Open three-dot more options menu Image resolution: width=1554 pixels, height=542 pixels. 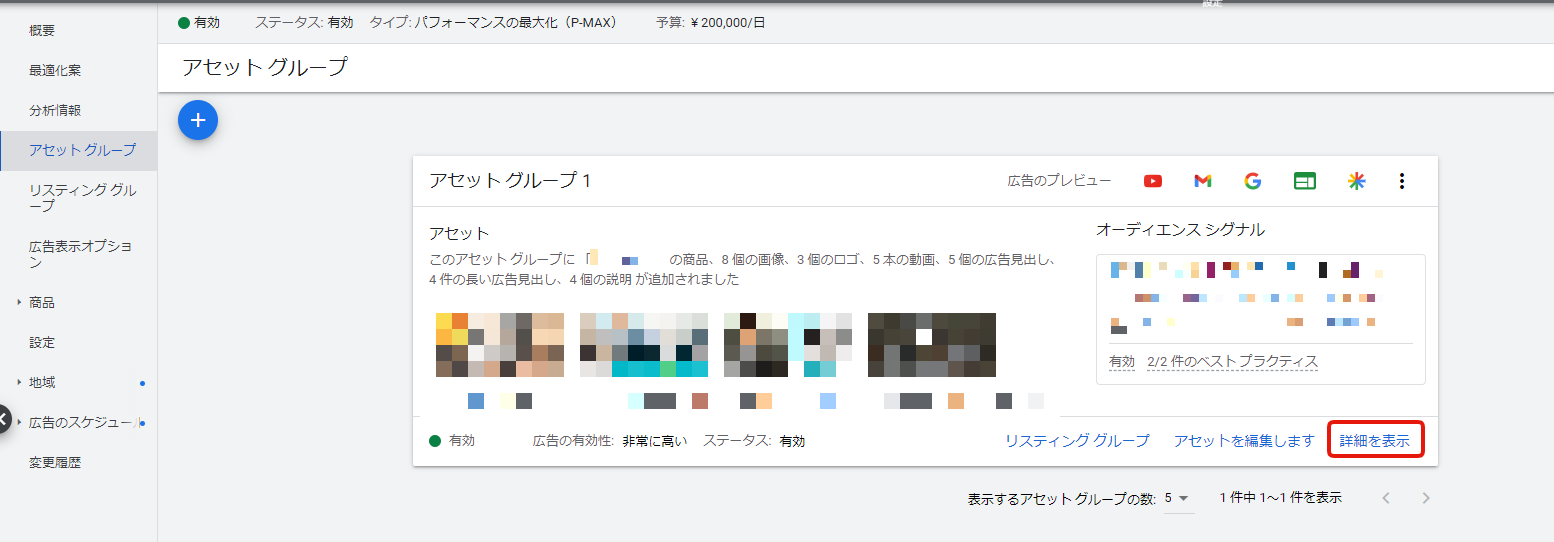[1402, 181]
